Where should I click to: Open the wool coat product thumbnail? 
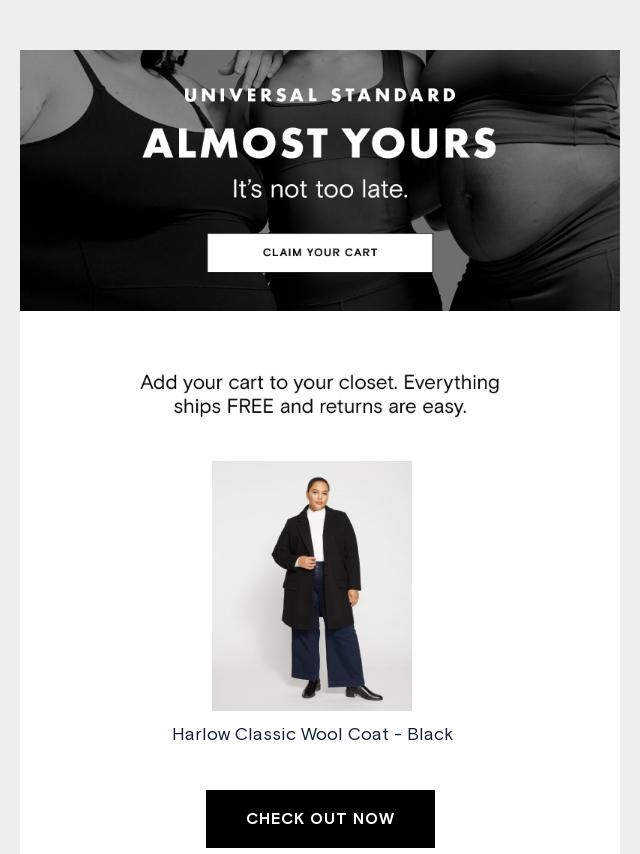pyautogui.click(x=312, y=585)
